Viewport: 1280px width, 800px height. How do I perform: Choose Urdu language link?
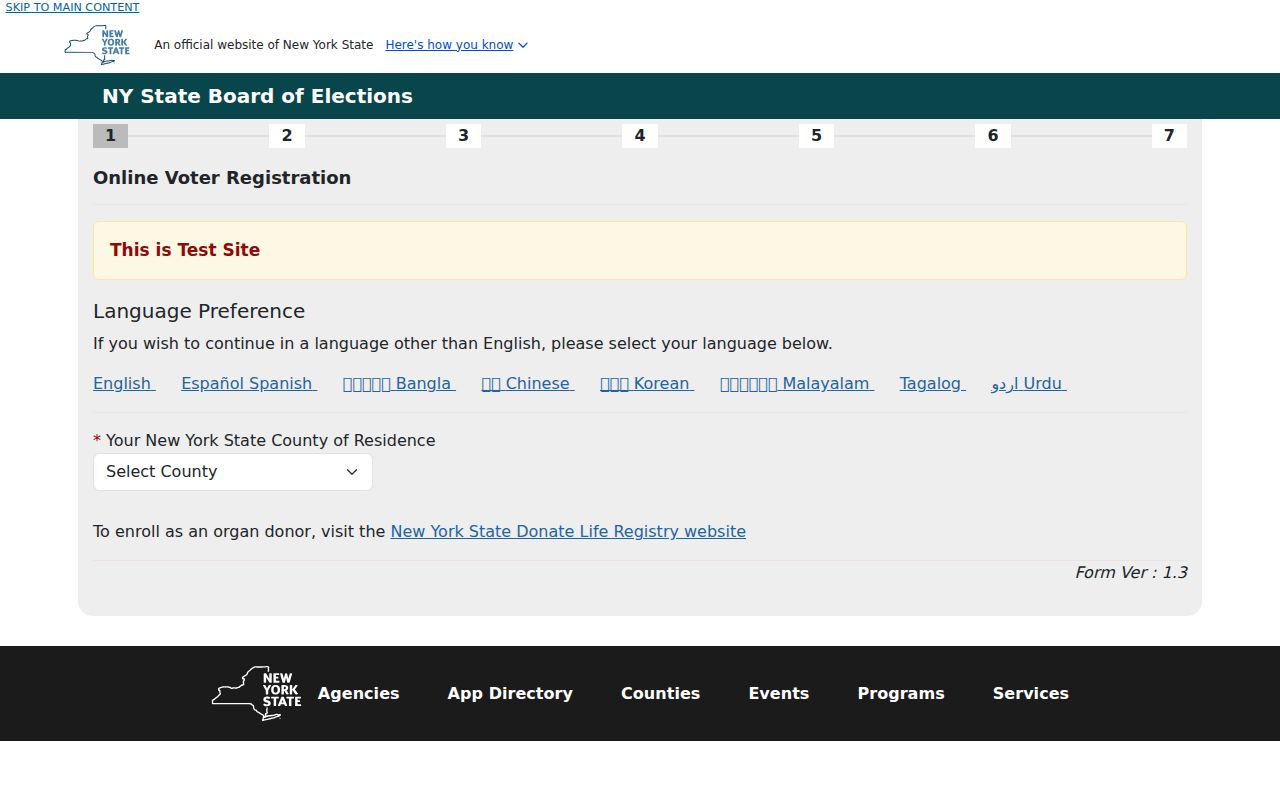(1029, 383)
